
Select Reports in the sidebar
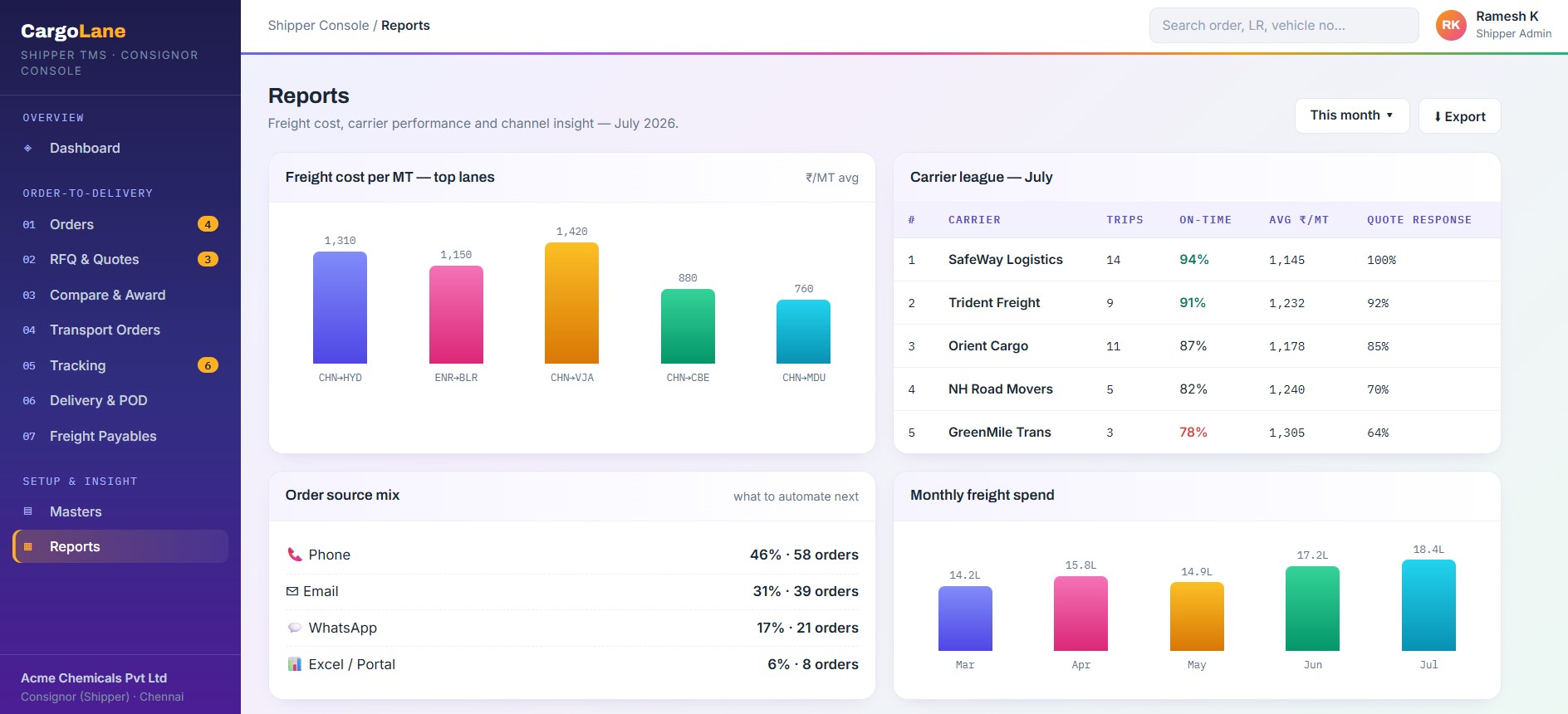[x=120, y=546]
